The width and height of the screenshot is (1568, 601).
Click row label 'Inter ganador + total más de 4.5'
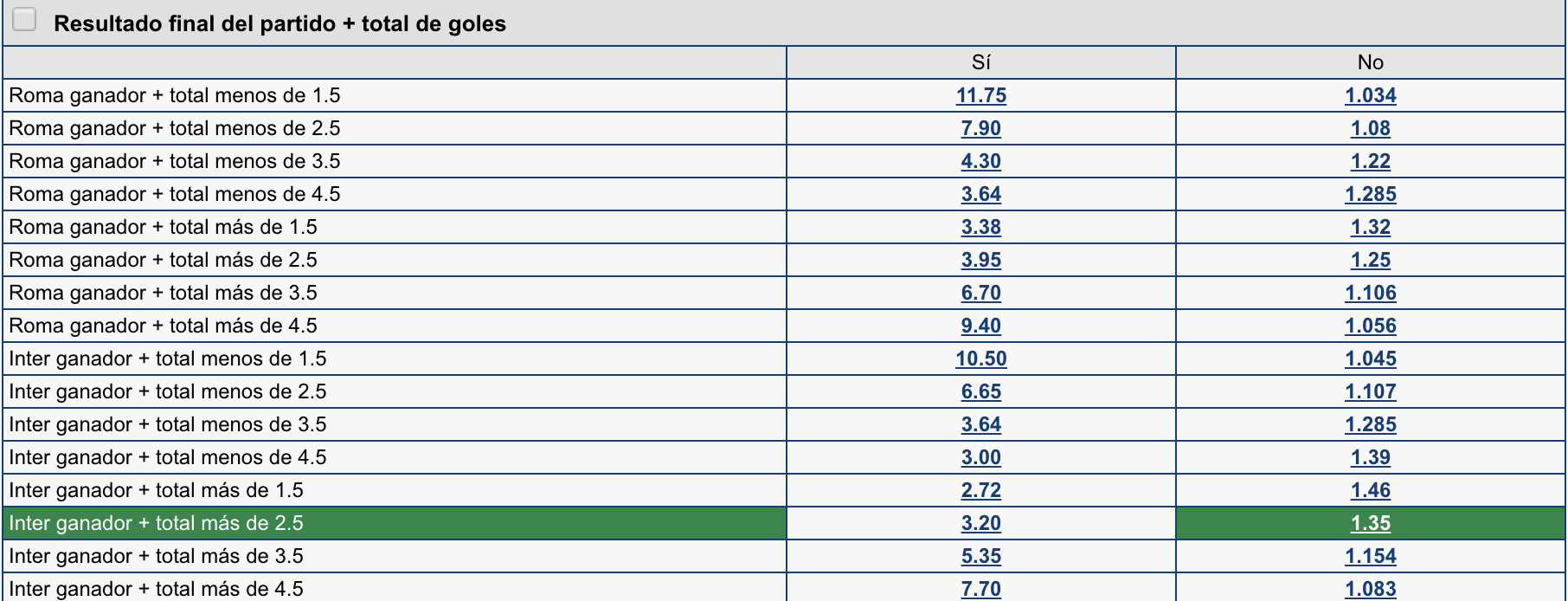click(156, 589)
